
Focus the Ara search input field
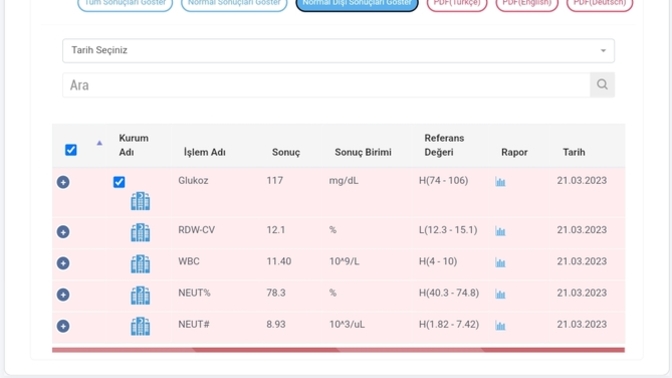tap(326, 85)
